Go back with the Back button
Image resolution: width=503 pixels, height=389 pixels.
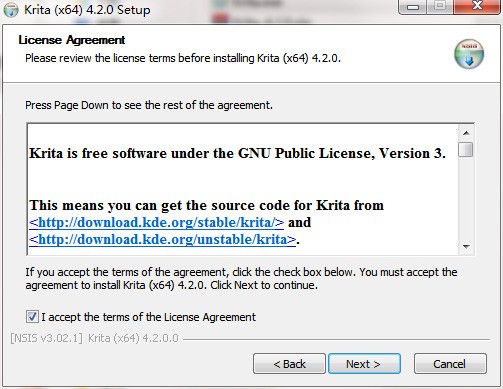(289, 364)
